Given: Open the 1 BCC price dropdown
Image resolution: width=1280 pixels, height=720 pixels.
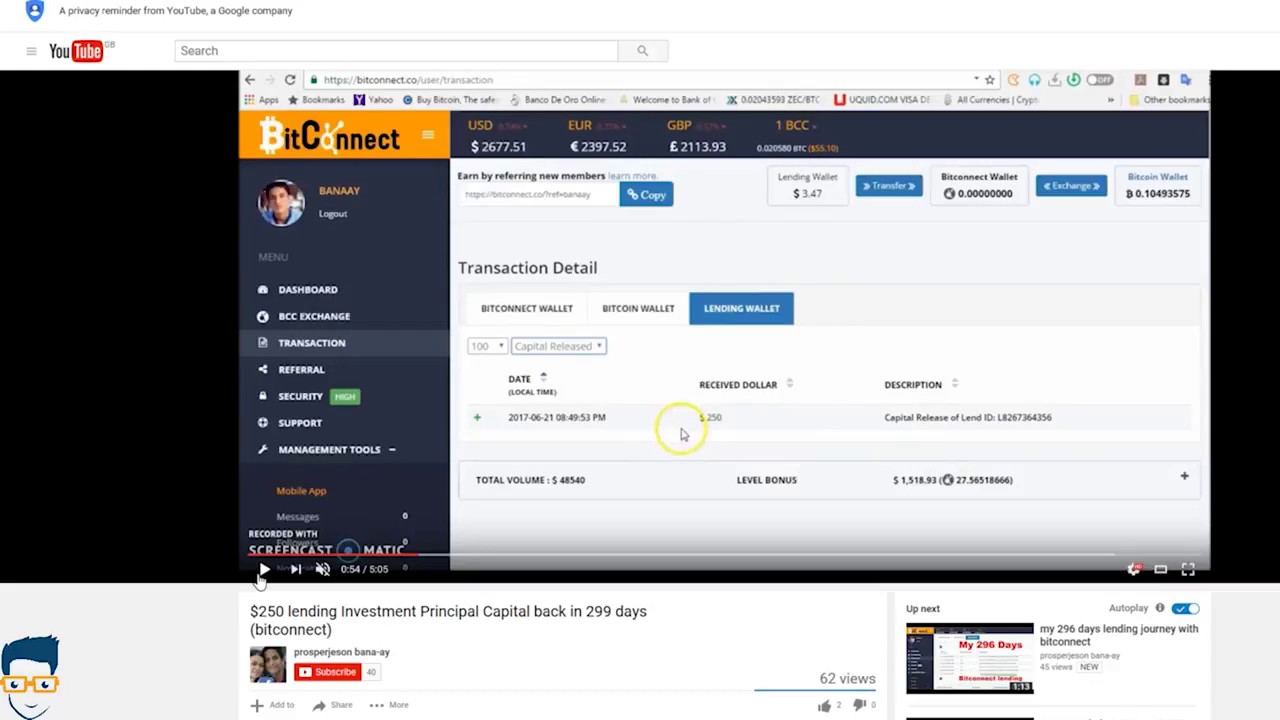Looking at the screenshot, I should pos(796,126).
